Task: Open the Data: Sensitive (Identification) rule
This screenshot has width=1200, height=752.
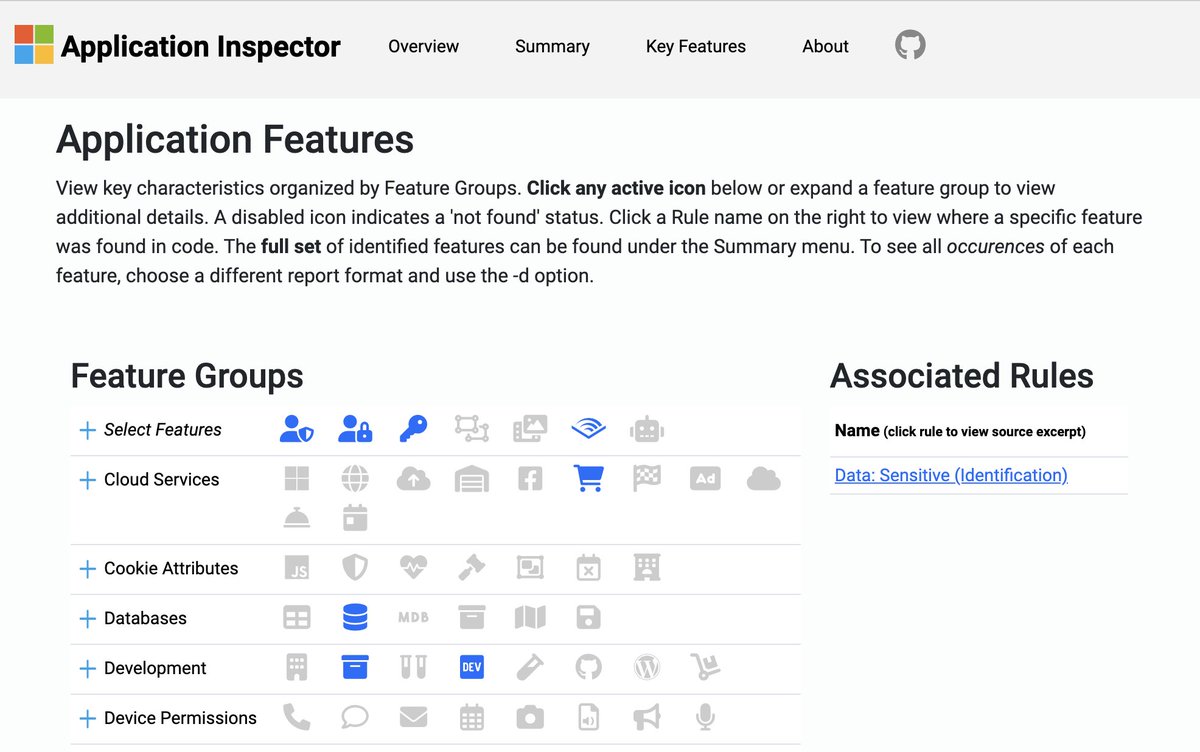Action: 951,475
